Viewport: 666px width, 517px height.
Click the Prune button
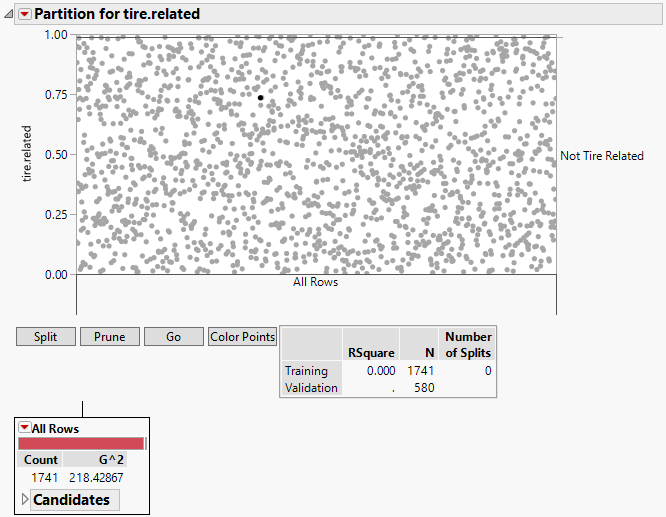[110, 336]
